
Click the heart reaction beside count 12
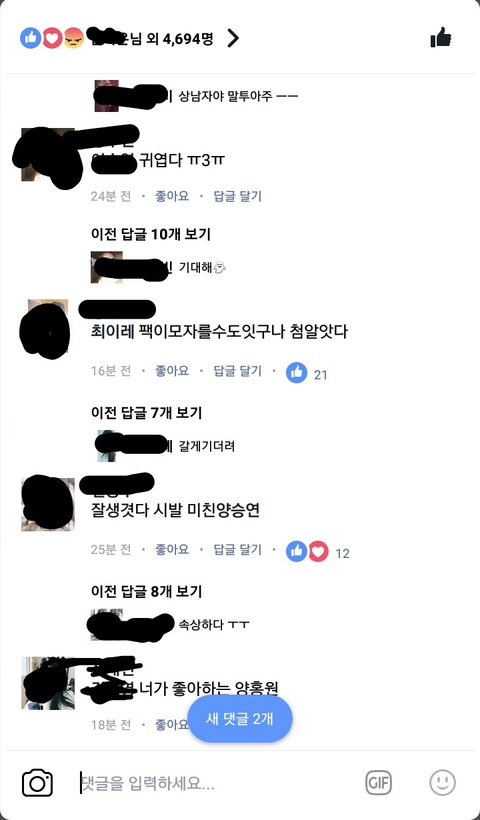click(318, 551)
